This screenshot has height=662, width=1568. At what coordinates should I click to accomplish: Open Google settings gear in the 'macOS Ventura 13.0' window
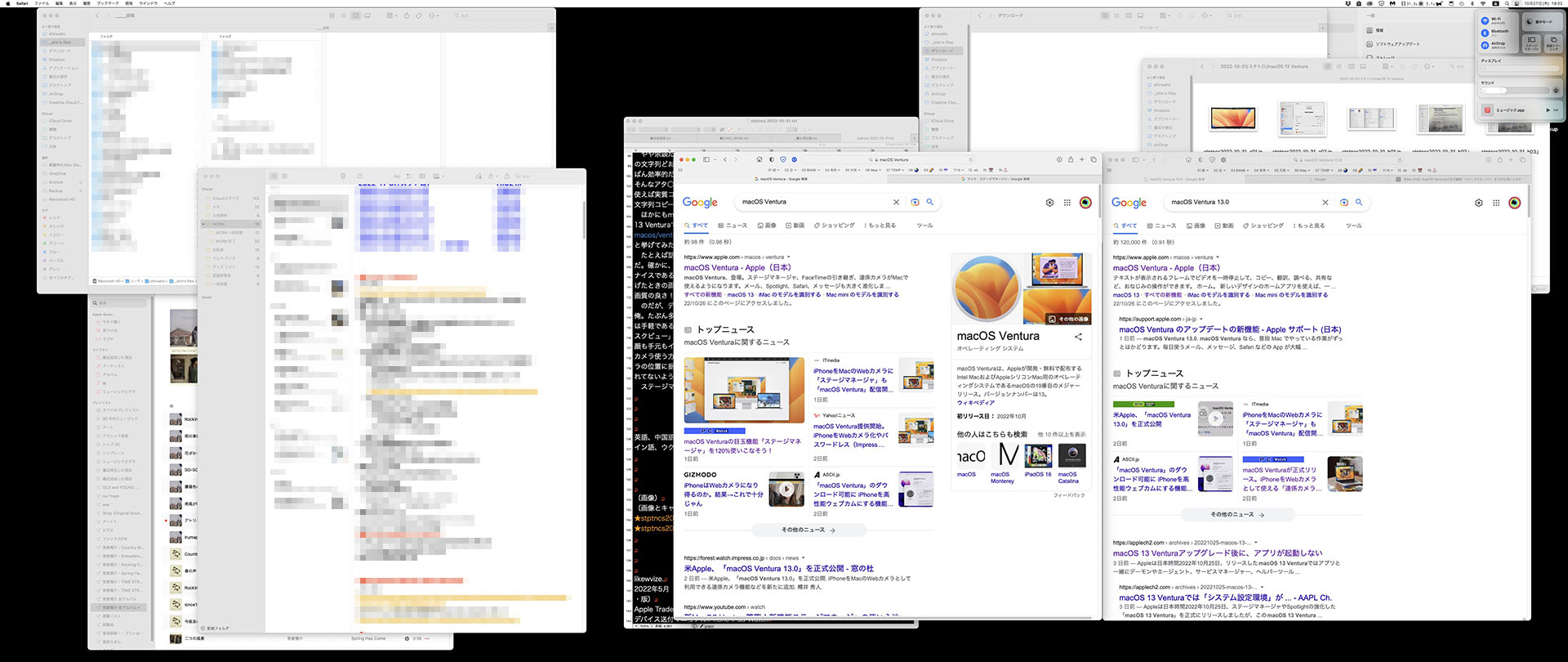1478,203
